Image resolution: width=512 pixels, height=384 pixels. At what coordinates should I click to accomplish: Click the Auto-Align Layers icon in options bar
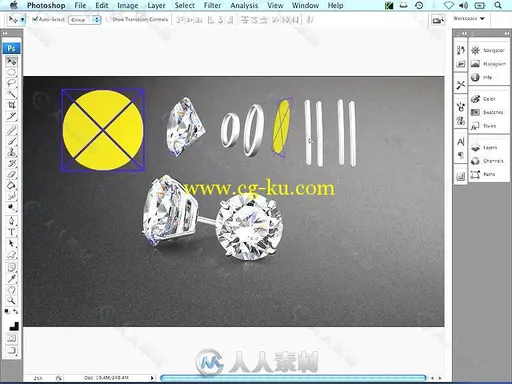pyautogui.click(x=310, y=20)
